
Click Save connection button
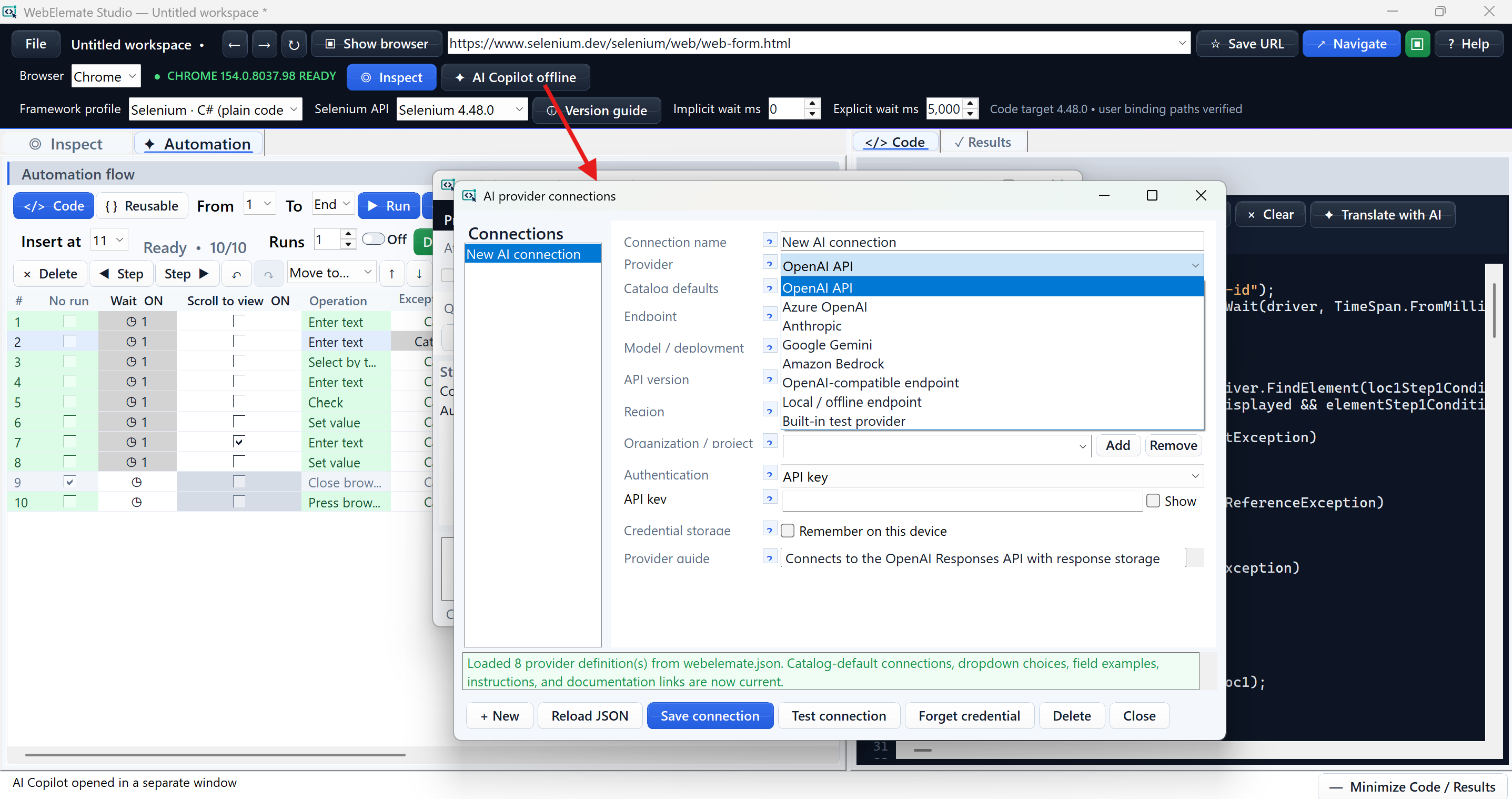(710, 716)
